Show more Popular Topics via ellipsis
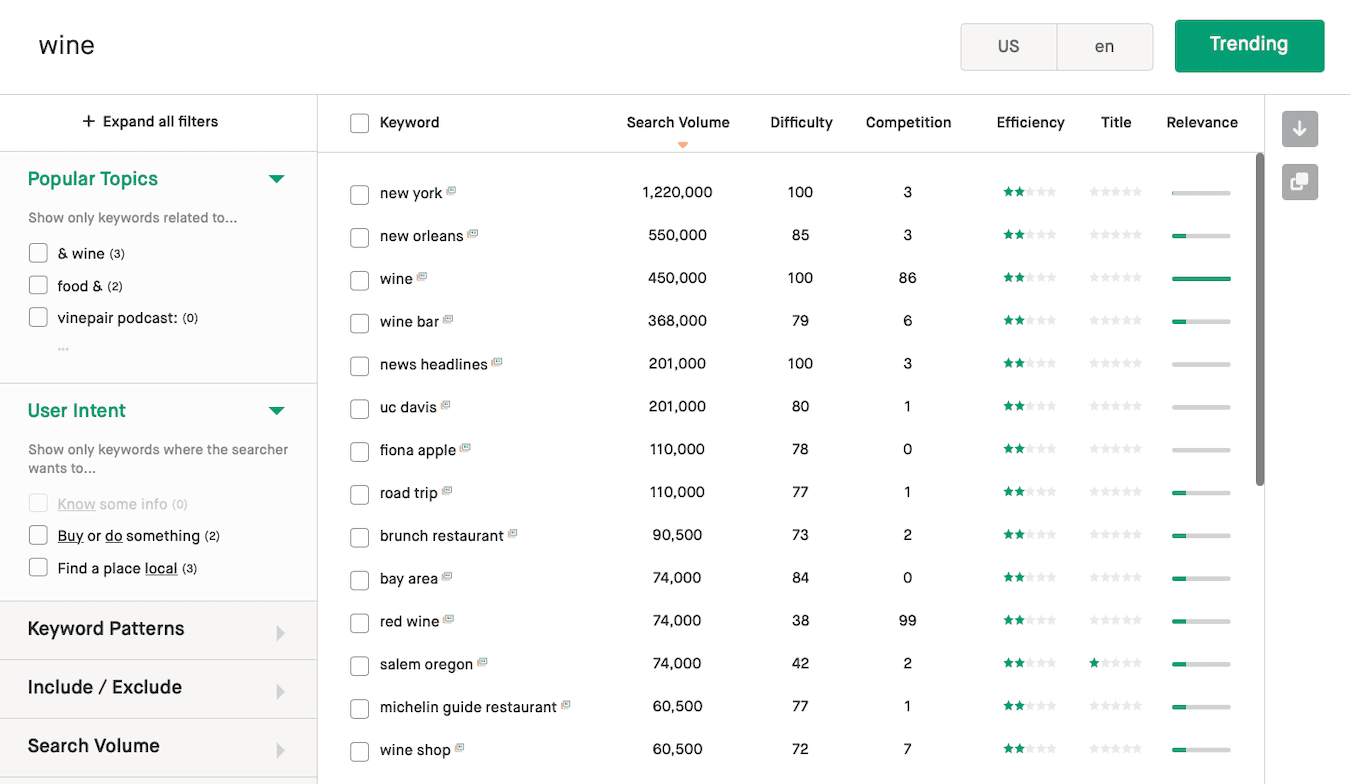The image size is (1350, 784). pos(63,349)
